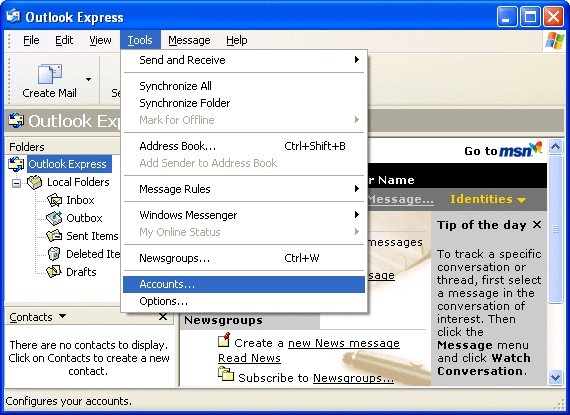Select Accounts... in the Tools menu
This screenshot has width=570, height=415.
(x=244, y=284)
